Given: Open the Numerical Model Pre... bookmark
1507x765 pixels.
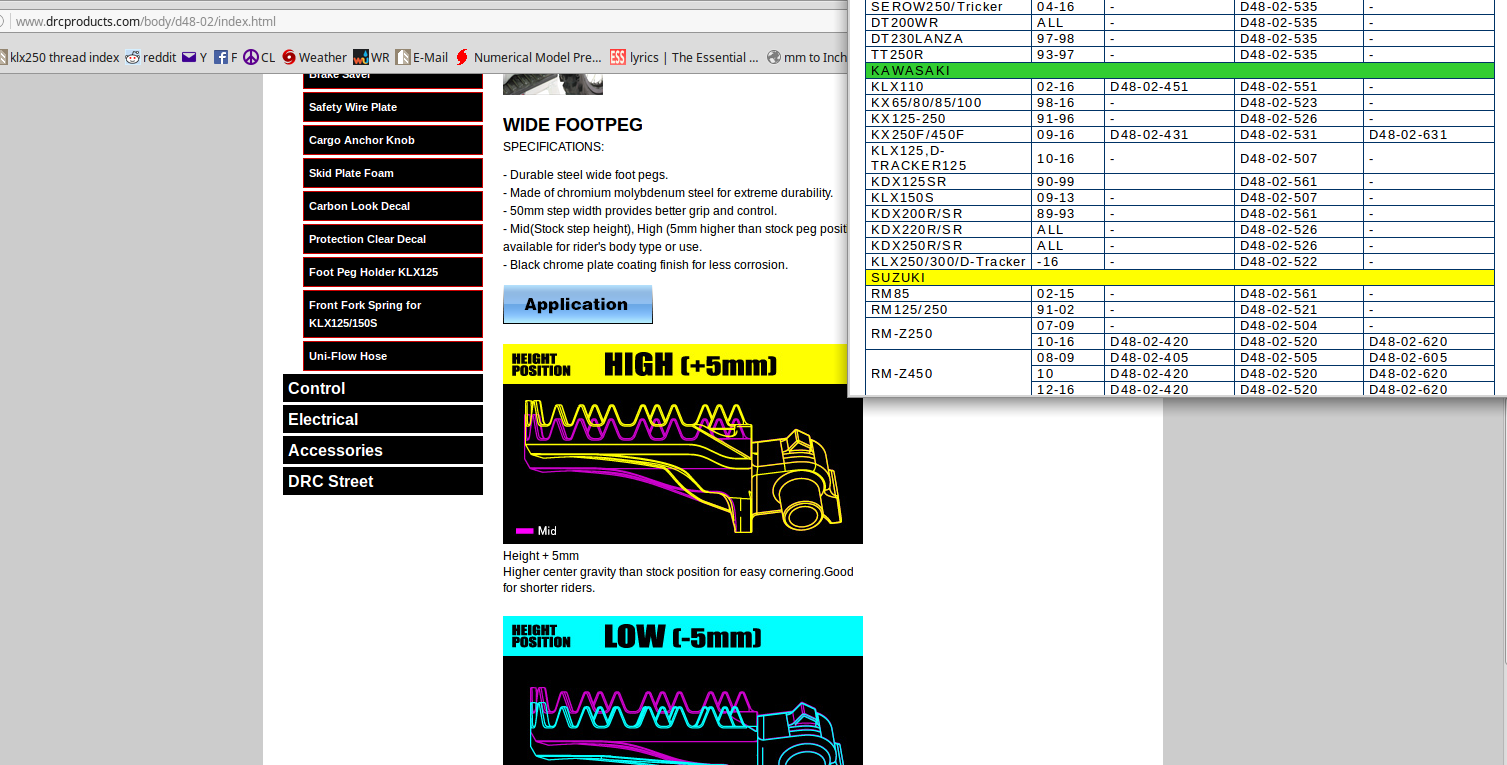Looking at the screenshot, I should (x=529, y=57).
